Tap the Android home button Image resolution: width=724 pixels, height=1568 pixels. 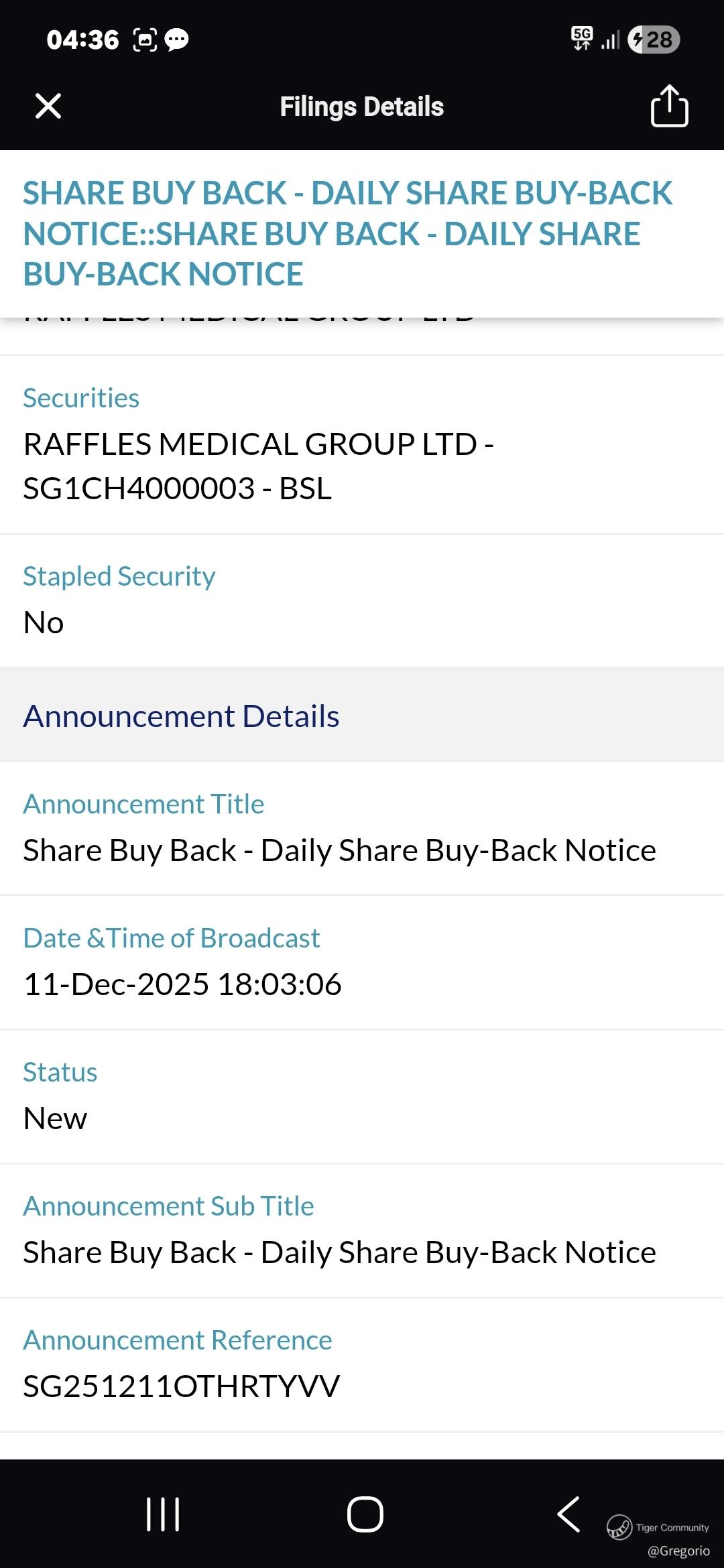tap(365, 1514)
